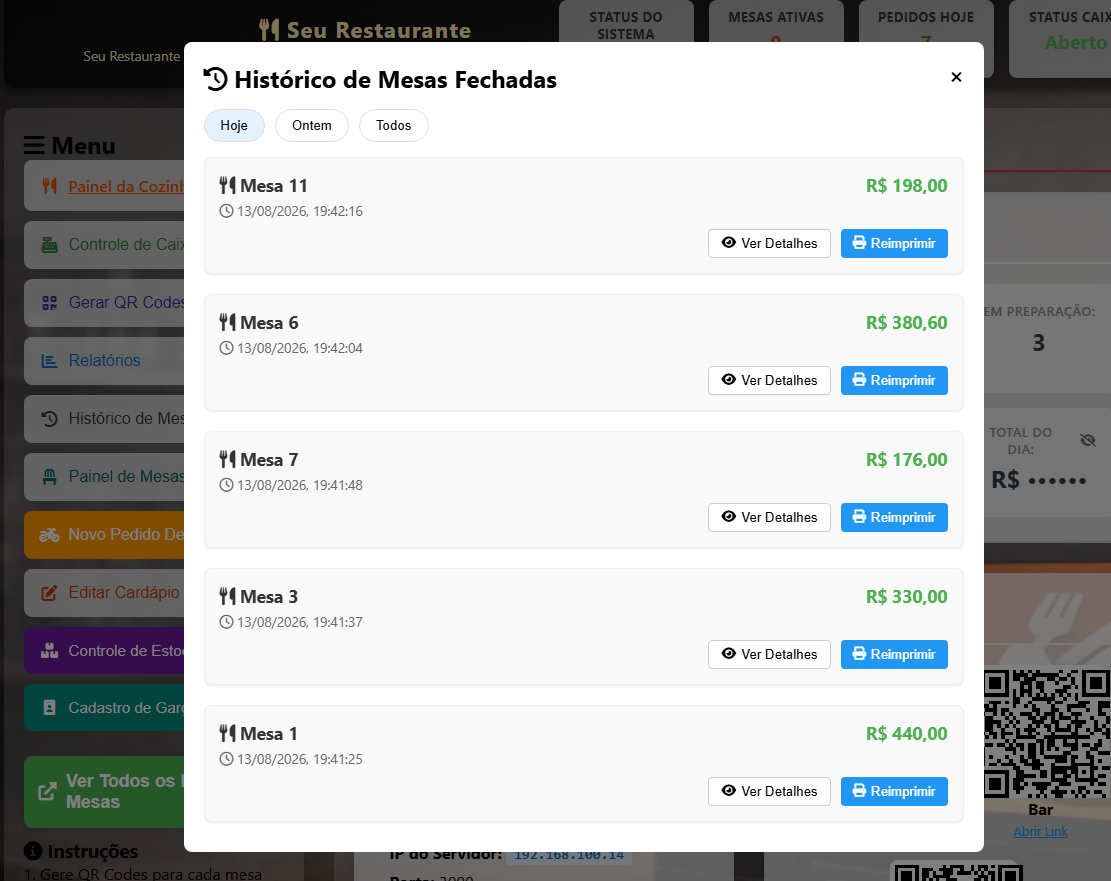Click eye icon for Mesa 1 details
This screenshot has width=1111, height=881.
[x=728, y=790]
